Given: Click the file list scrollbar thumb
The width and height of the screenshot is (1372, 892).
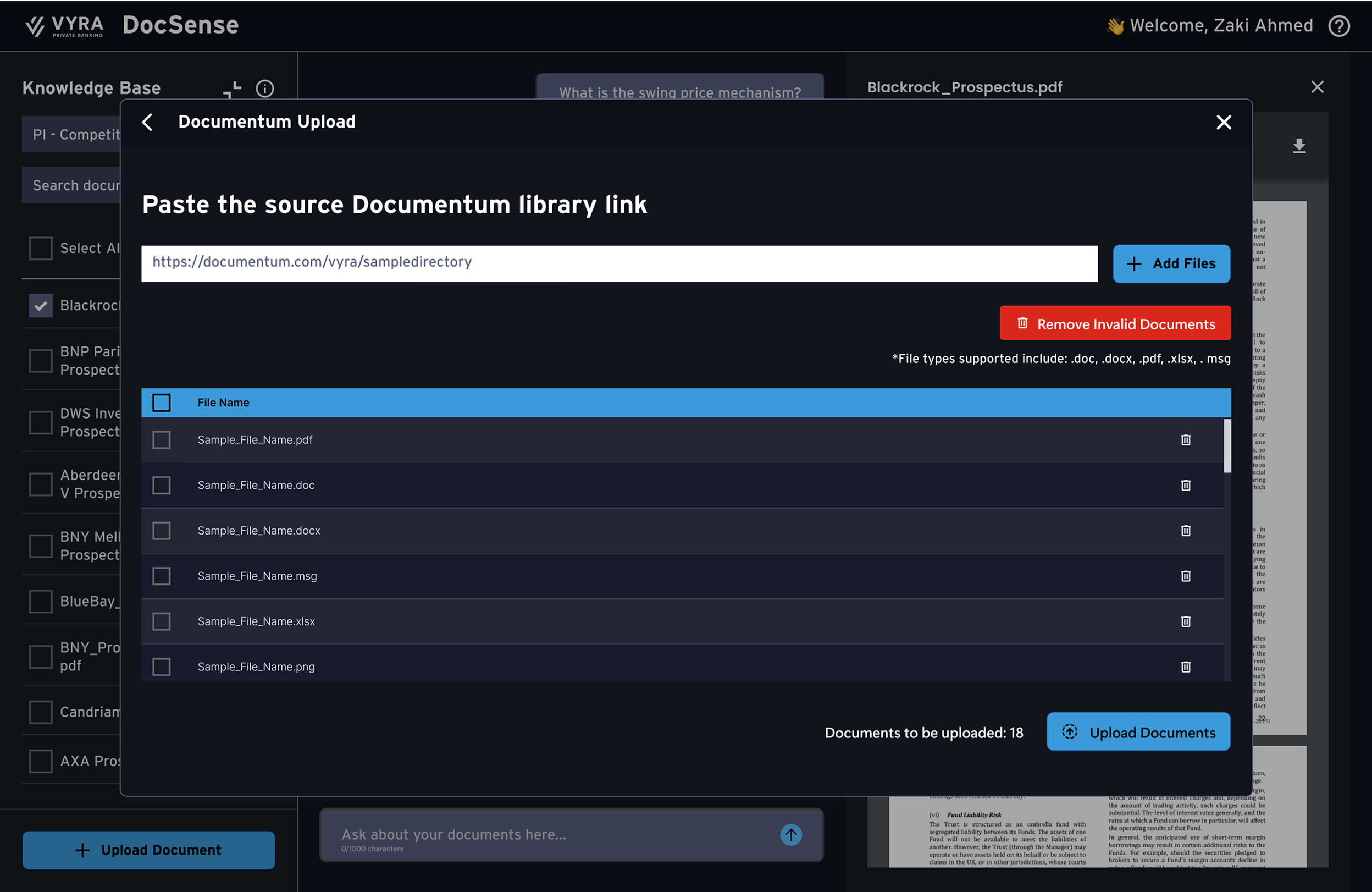Looking at the screenshot, I should (1227, 445).
